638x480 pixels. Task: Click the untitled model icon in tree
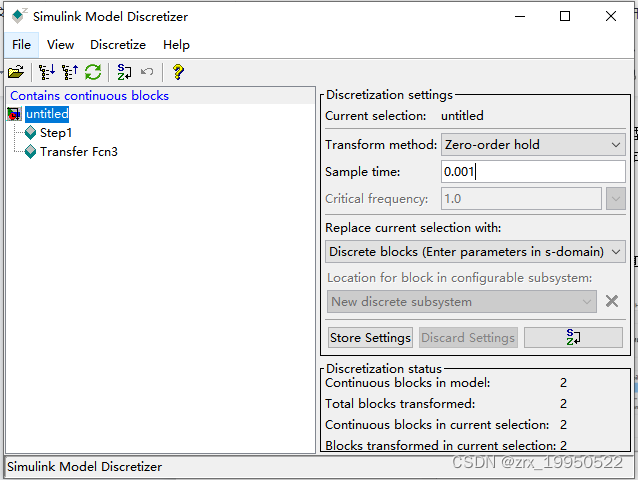coord(14,114)
